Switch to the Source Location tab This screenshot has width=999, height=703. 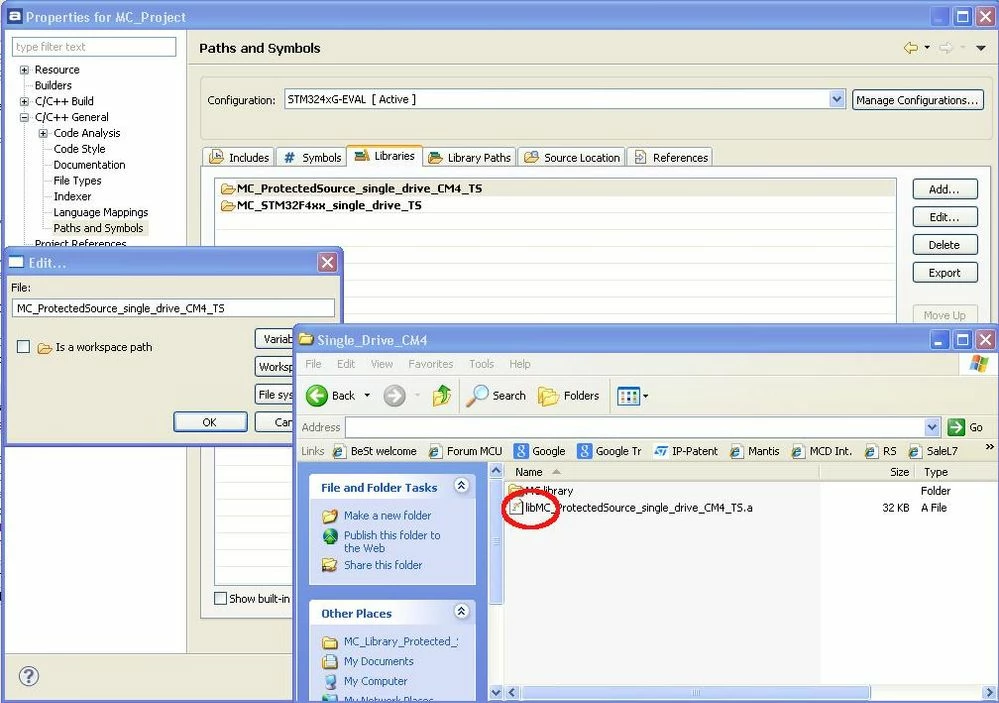click(571, 157)
